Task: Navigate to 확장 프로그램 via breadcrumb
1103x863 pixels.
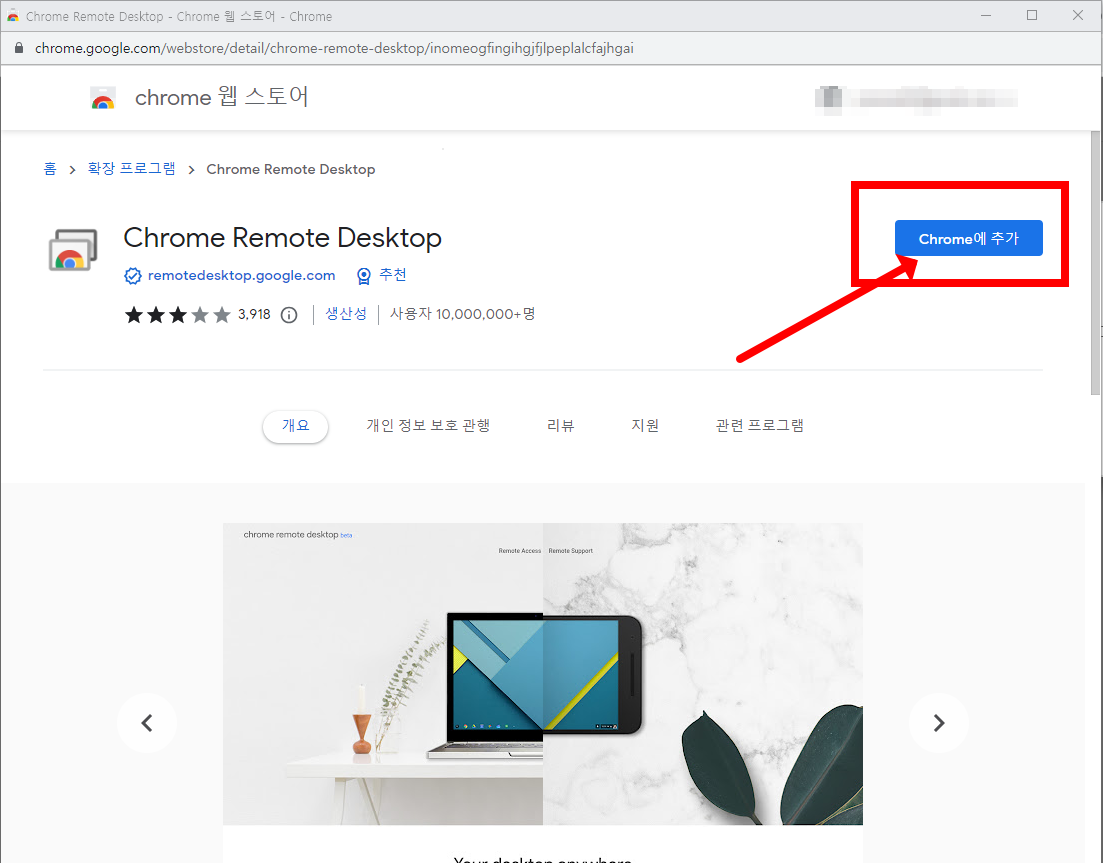Action: coord(131,168)
